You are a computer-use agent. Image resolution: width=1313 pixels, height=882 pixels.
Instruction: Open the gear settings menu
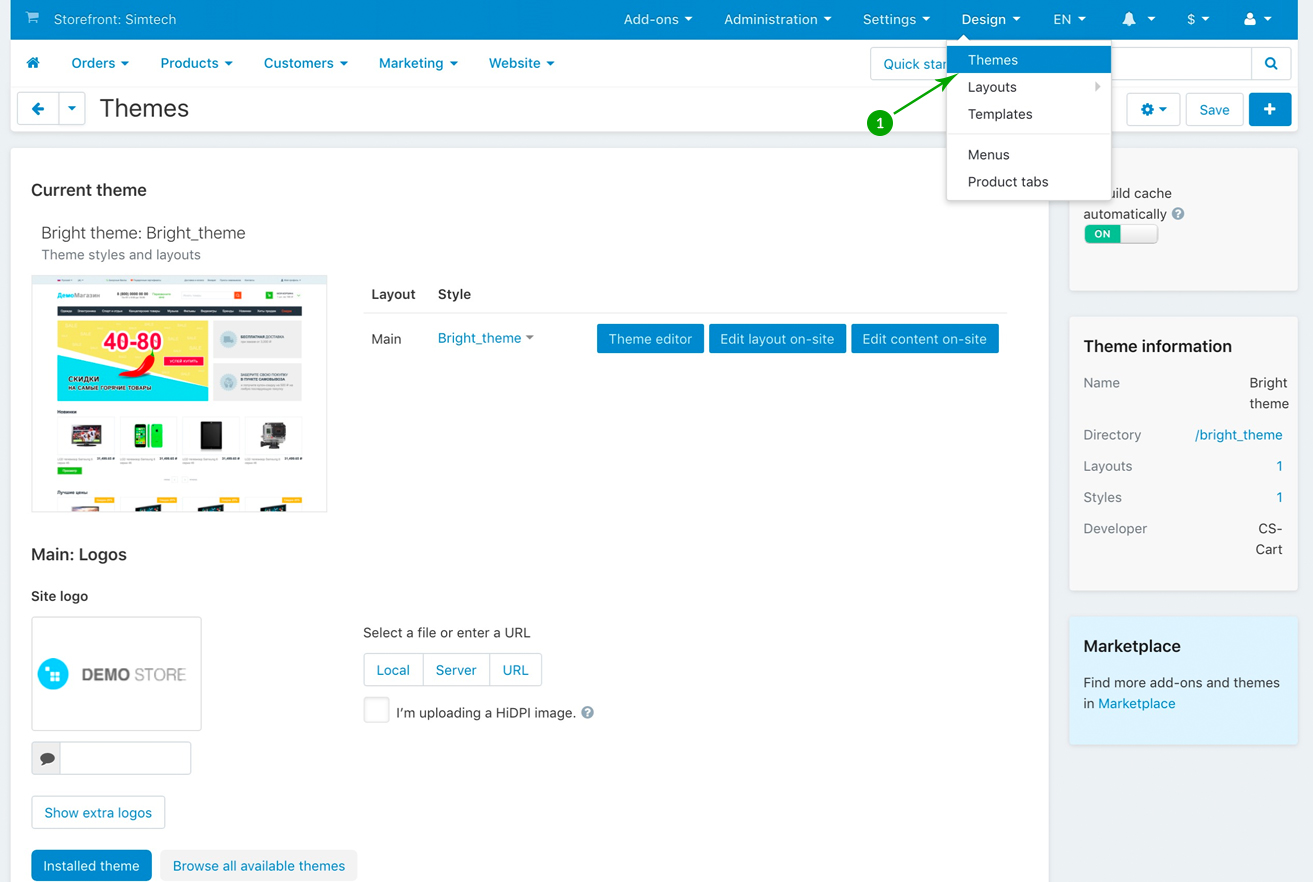pos(1153,110)
